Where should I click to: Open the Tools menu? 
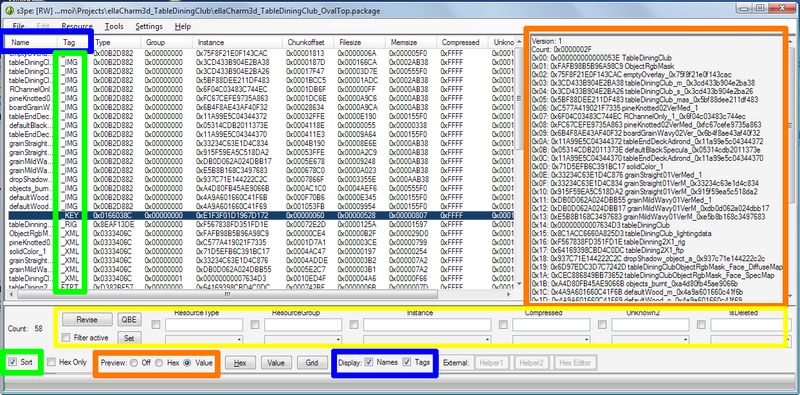click(114, 27)
